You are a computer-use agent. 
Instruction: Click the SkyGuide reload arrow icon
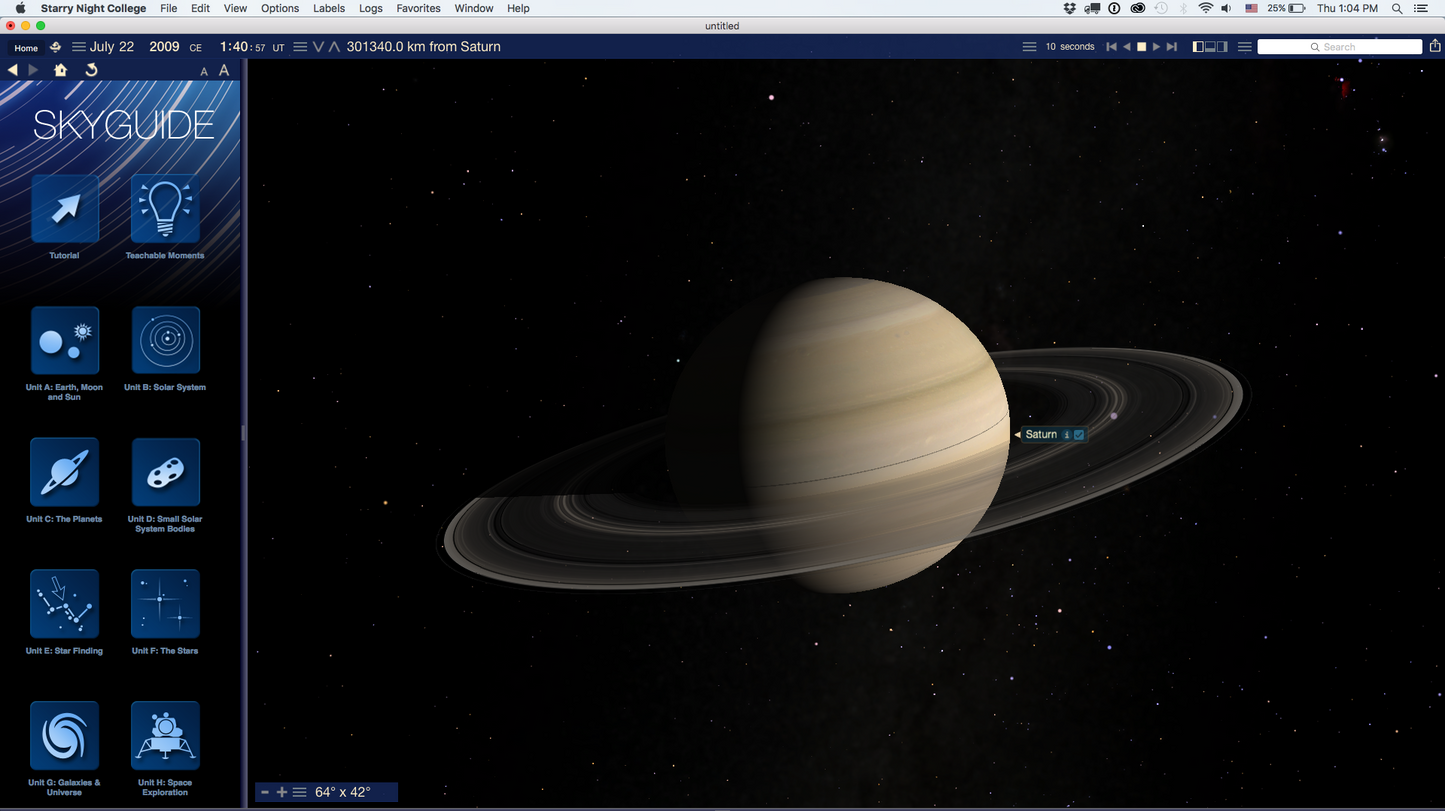(x=91, y=70)
